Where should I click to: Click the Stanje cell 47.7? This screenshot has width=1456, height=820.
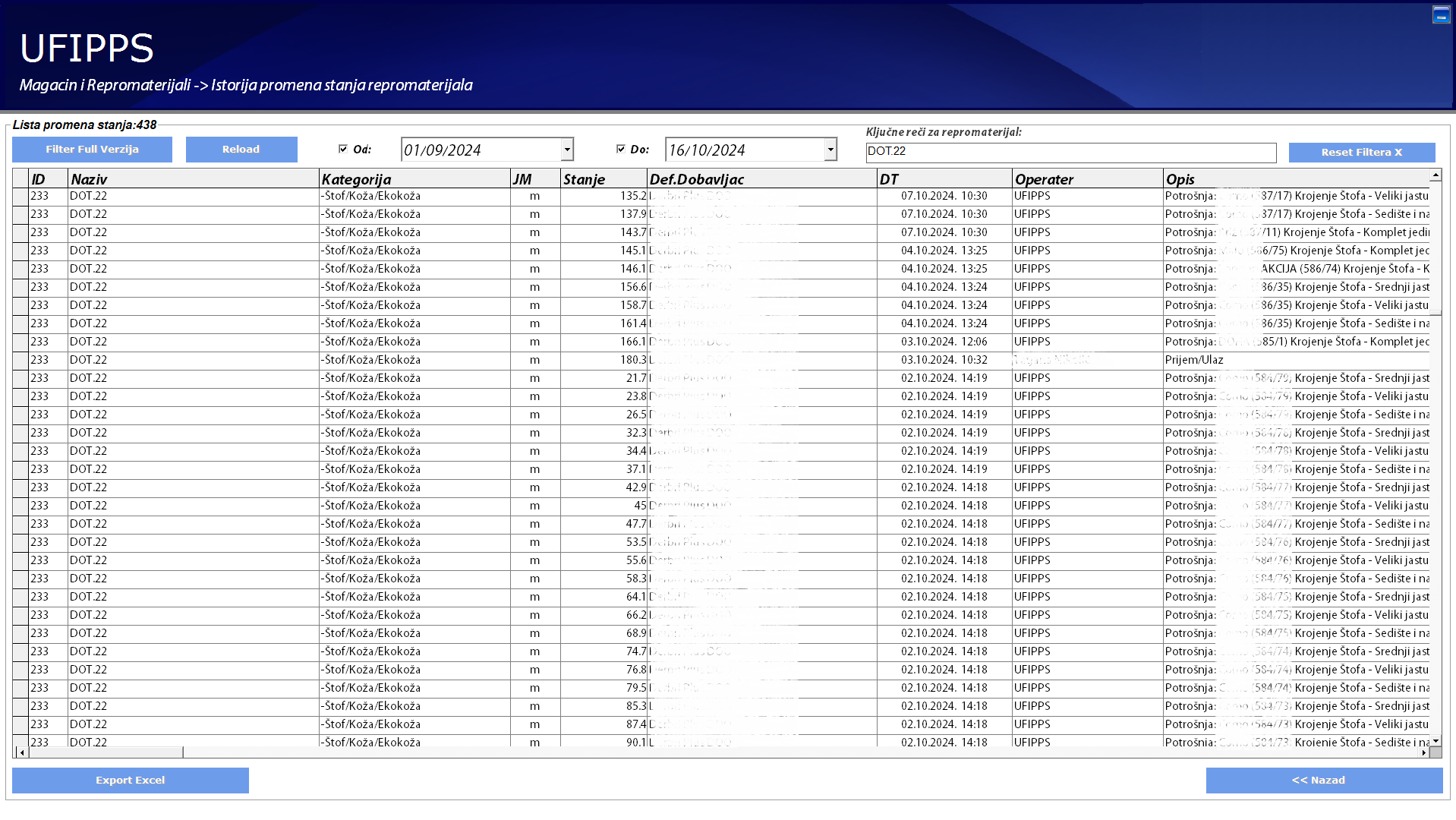pyautogui.click(x=604, y=524)
